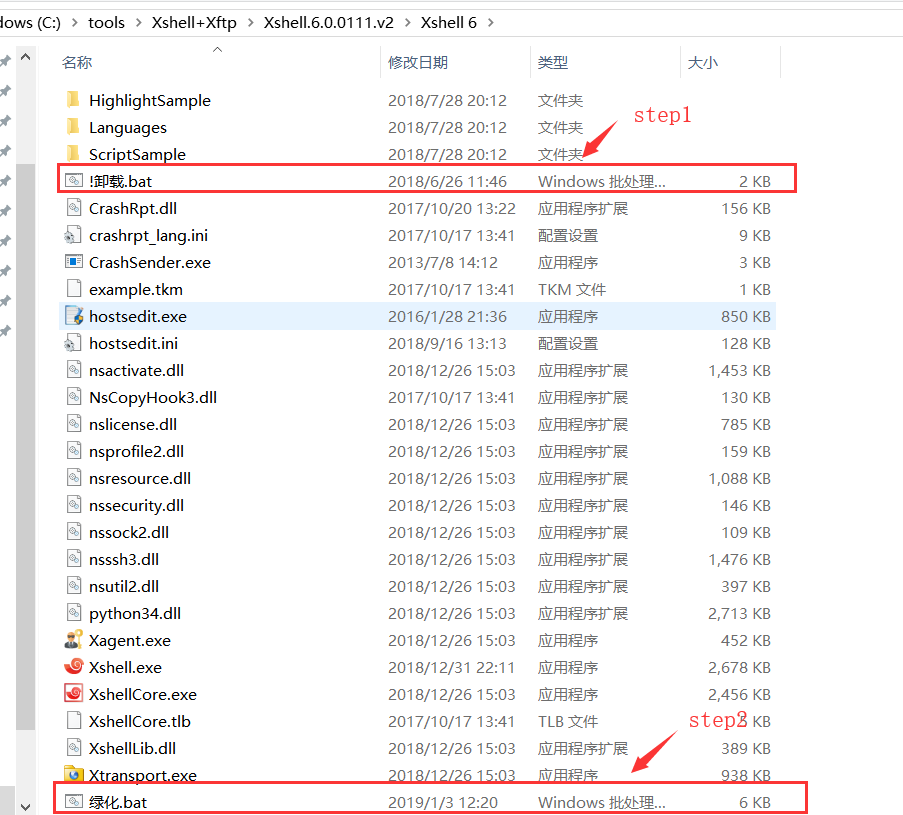Screen dimensions: 903x815
Task: Open the Languages folder
Action: tap(73, 127)
